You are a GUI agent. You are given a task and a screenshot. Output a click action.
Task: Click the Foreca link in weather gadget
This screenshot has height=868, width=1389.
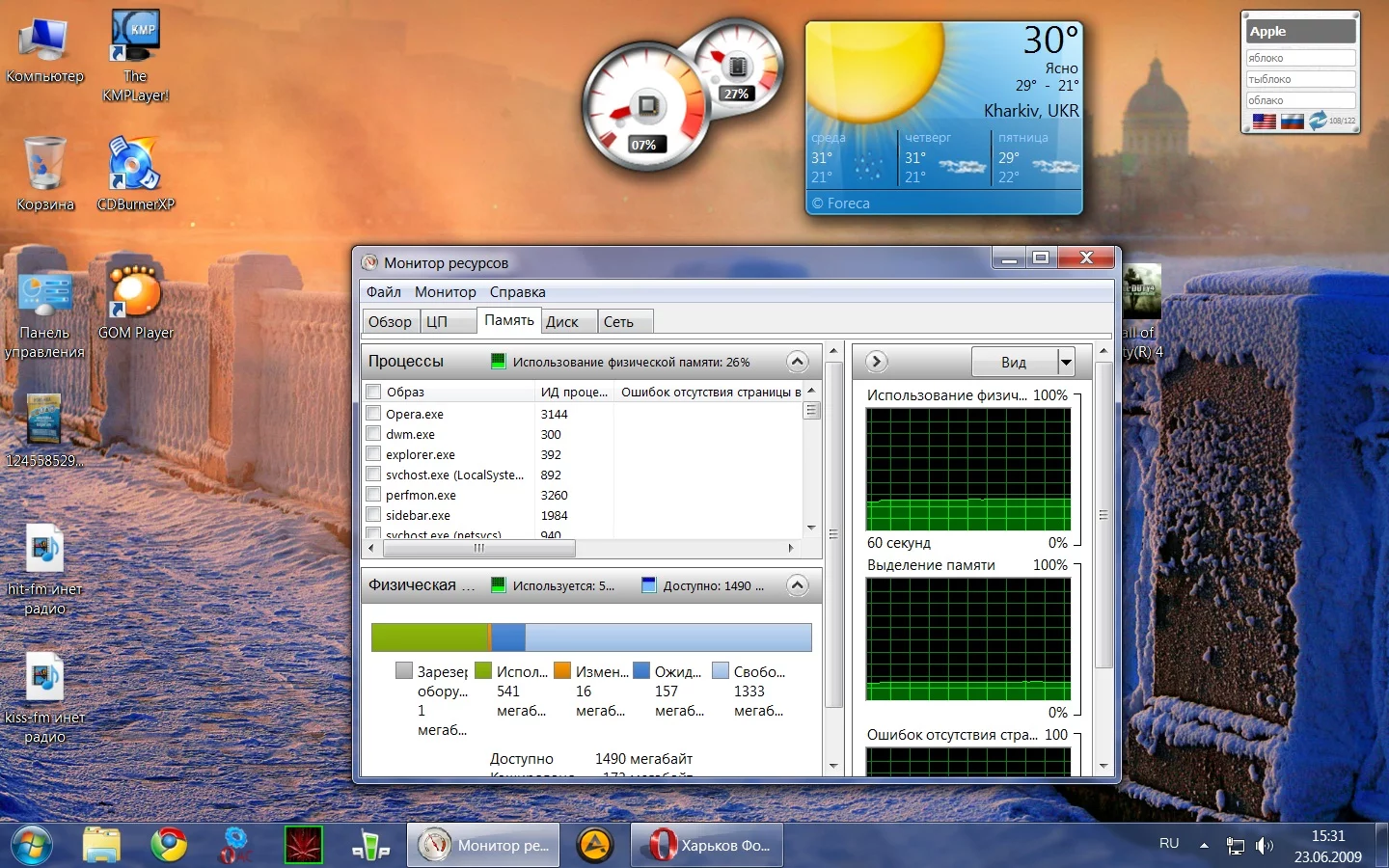pos(841,203)
